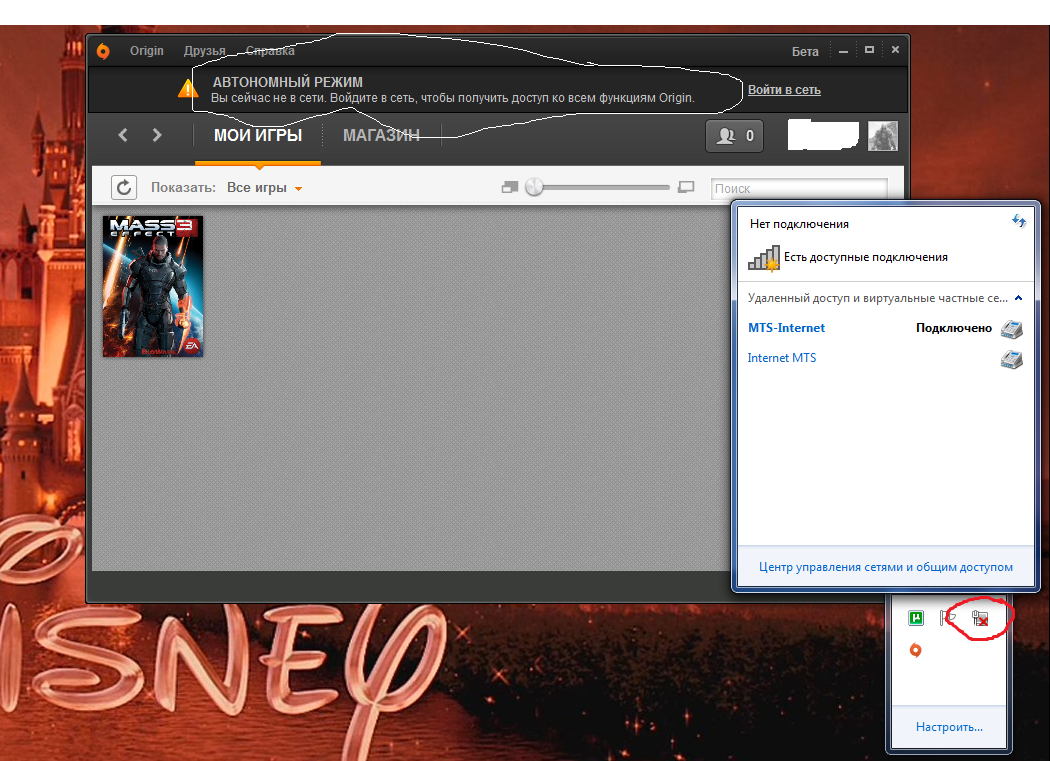
Task: Refresh network list in connections popup
Action: tap(1019, 221)
